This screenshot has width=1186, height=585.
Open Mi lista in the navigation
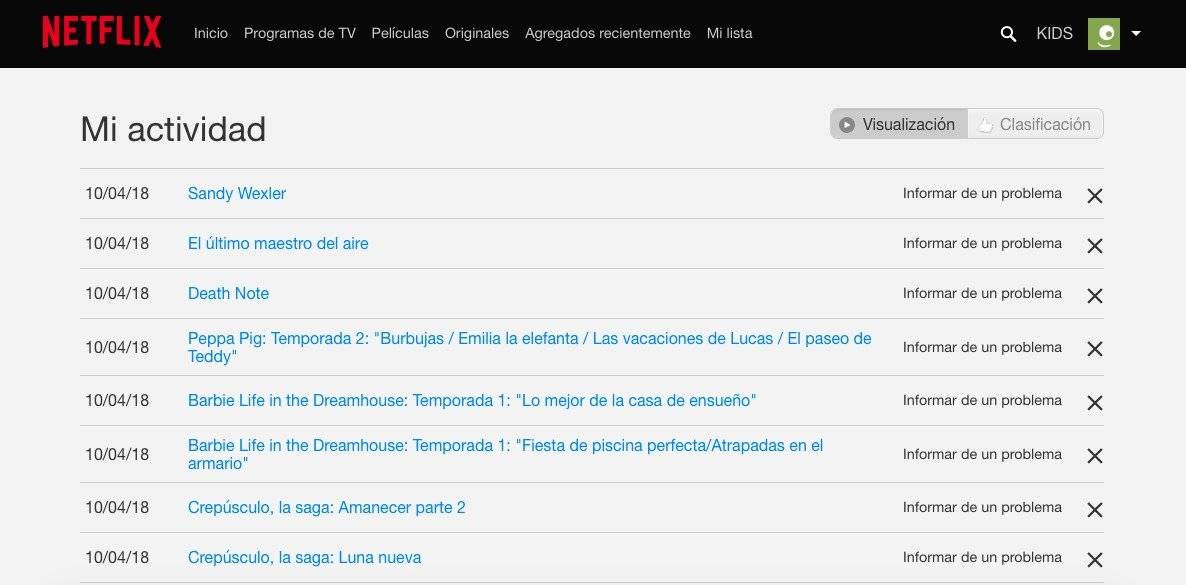tap(729, 33)
